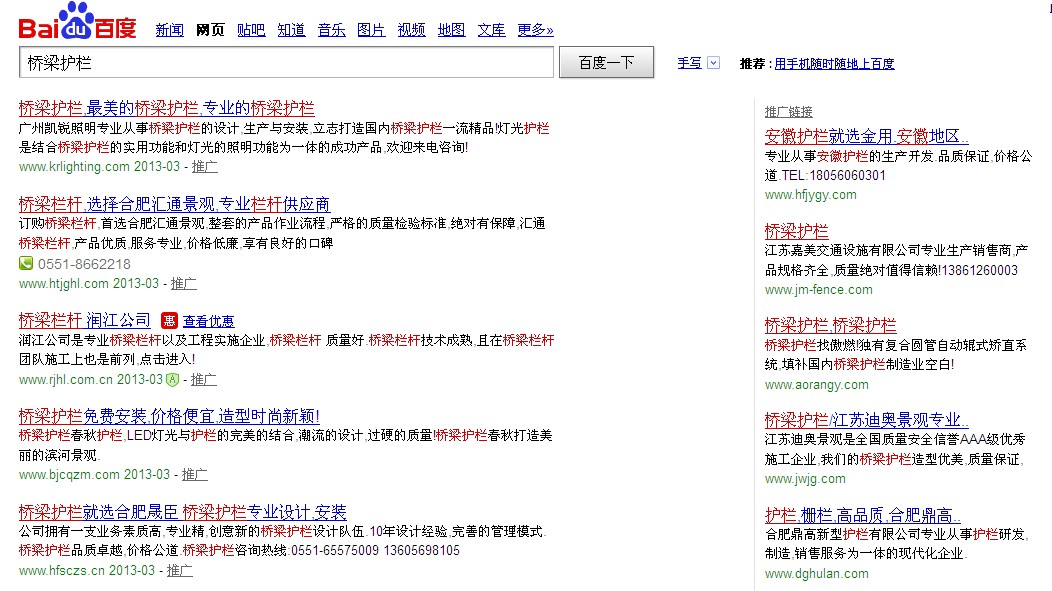Click 推广 next to www.hfsczs.cn
Viewport: 1052px width, 591px height.
point(180,571)
